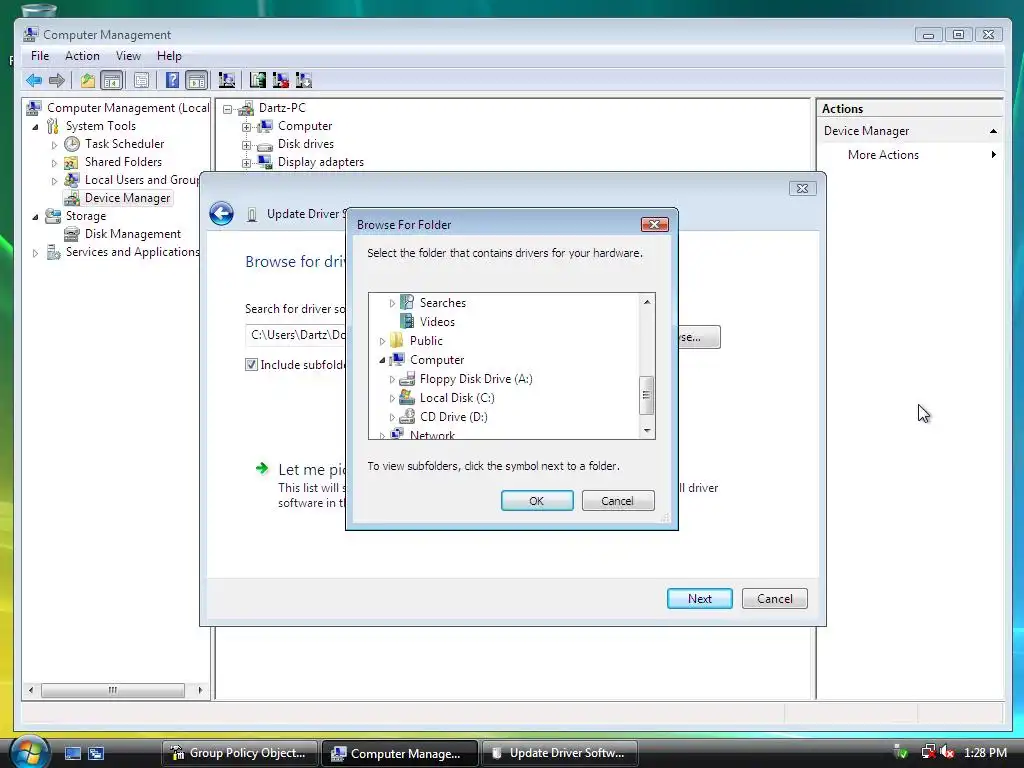Select Device Manager in the console tree
The width and height of the screenshot is (1024, 768).
point(127,198)
